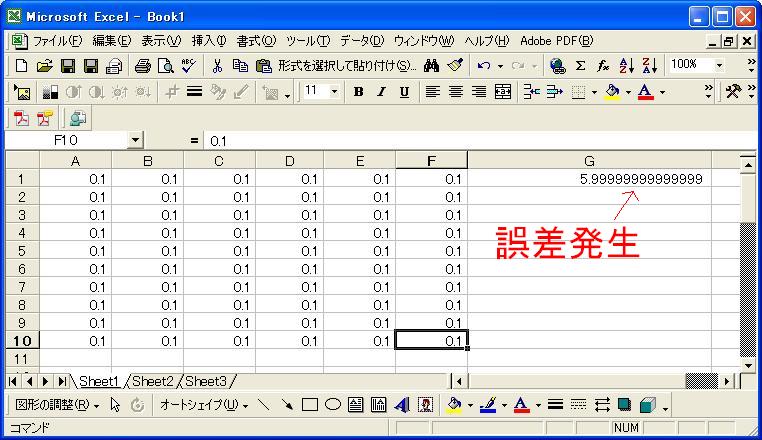Expand the Name Box dropdown arrow
The width and height of the screenshot is (762, 440).
(135, 141)
